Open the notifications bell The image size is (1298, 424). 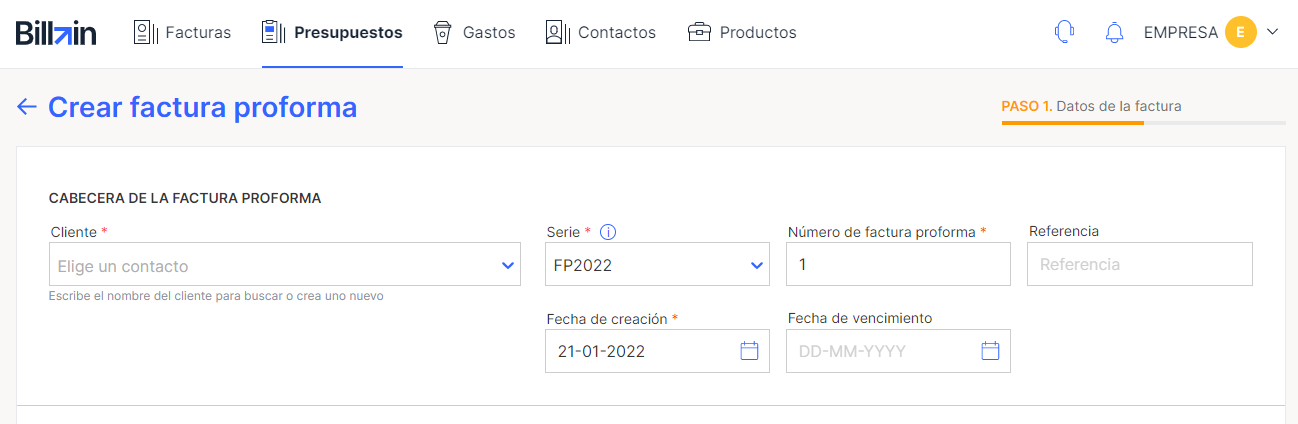coord(1114,32)
